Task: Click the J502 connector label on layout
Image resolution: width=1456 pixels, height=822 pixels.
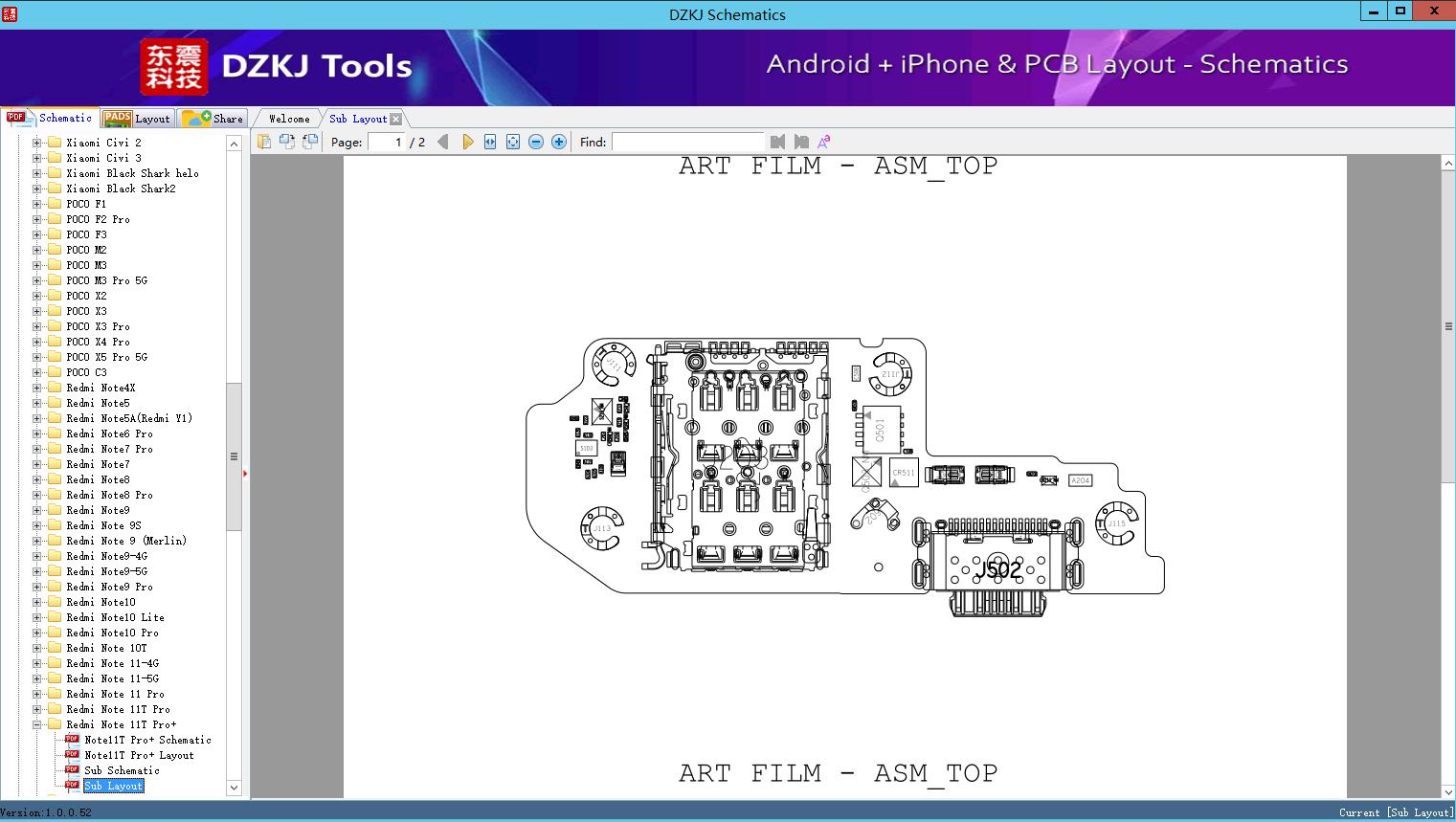Action: (997, 570)
